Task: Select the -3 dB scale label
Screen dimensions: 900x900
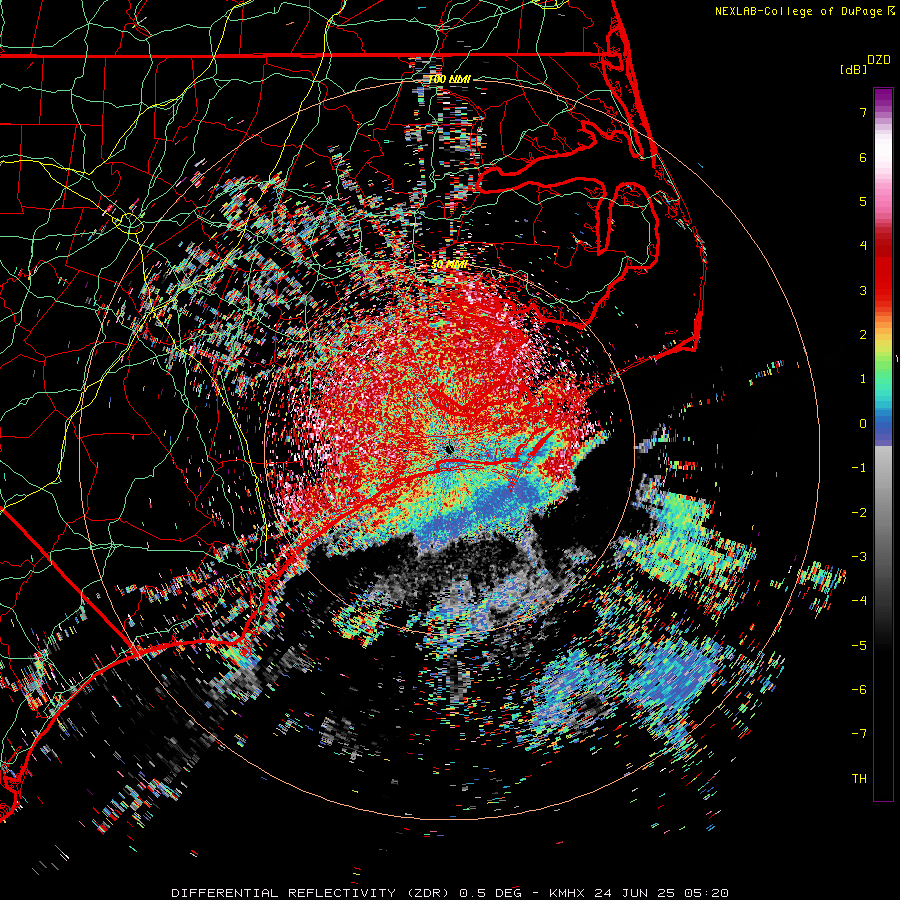Action: [x=859, y=557]
